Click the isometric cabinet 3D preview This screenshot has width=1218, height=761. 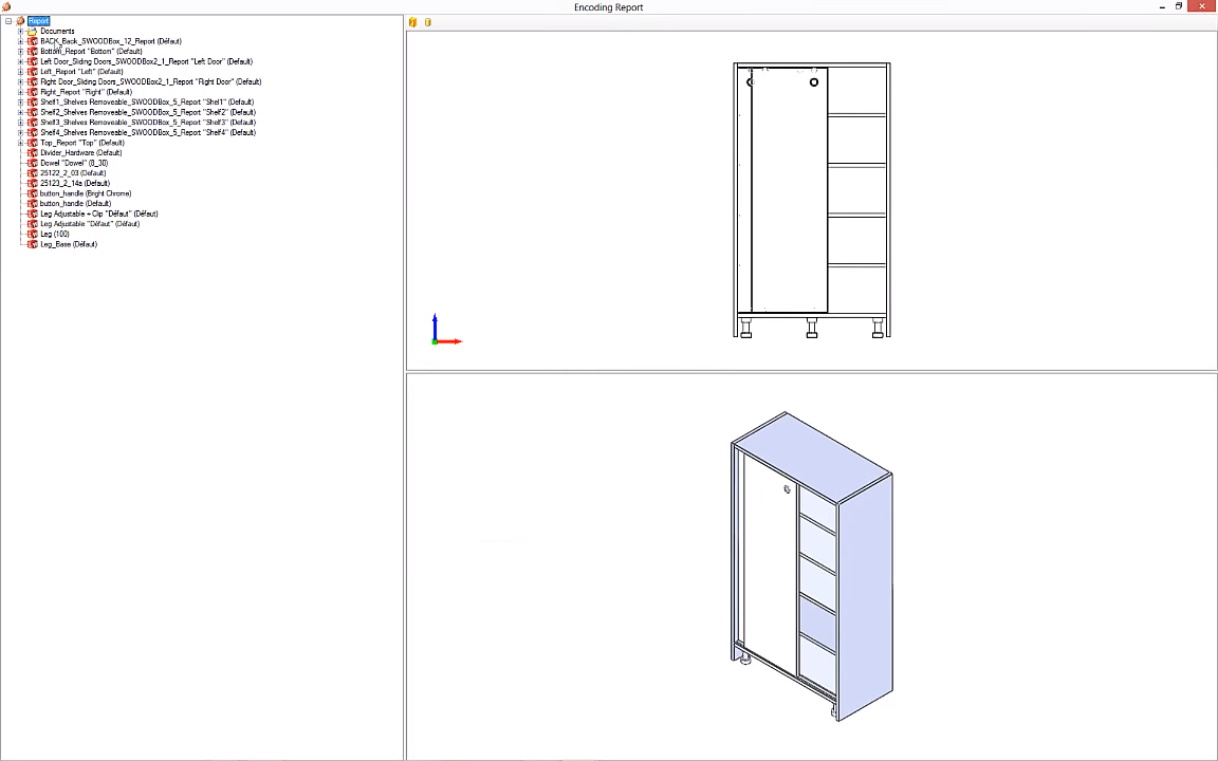pos(811,565)
